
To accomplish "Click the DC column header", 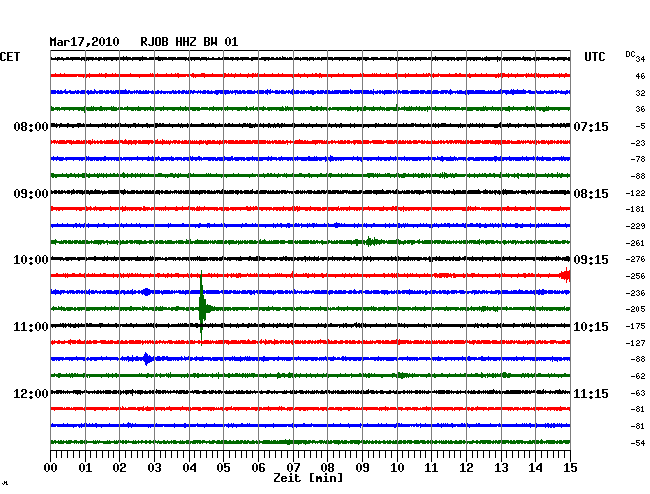I will point(630,54).
